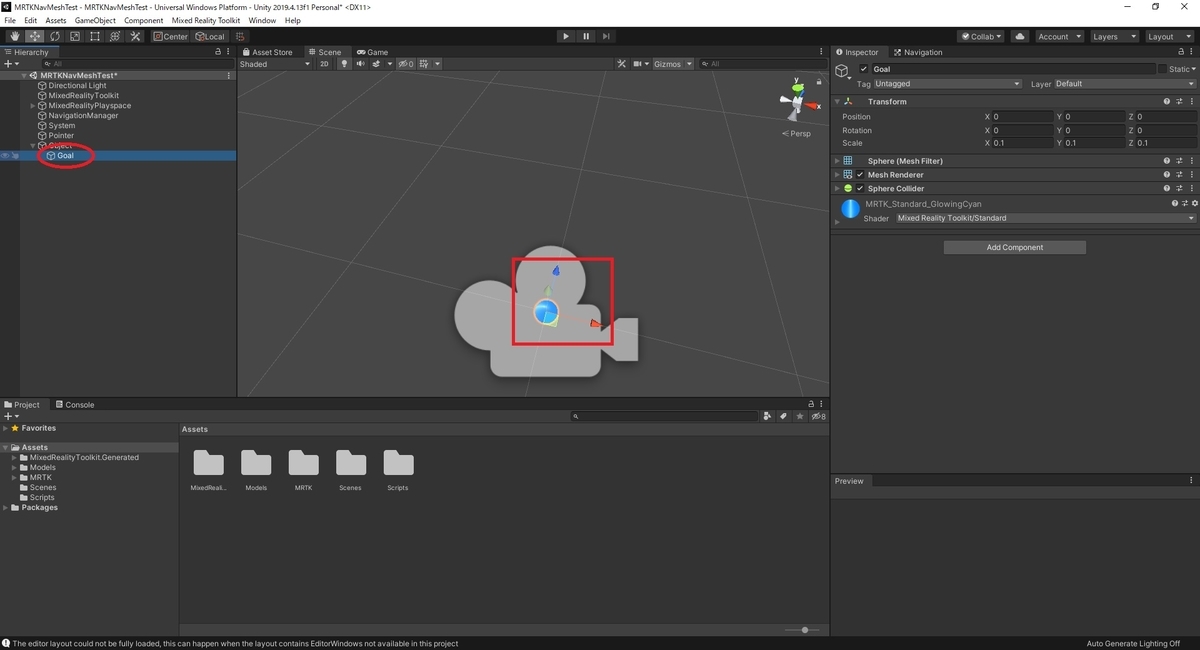Adjust the Project asset icon size slider
The image size is (1200, 650).
coord(804,630)
